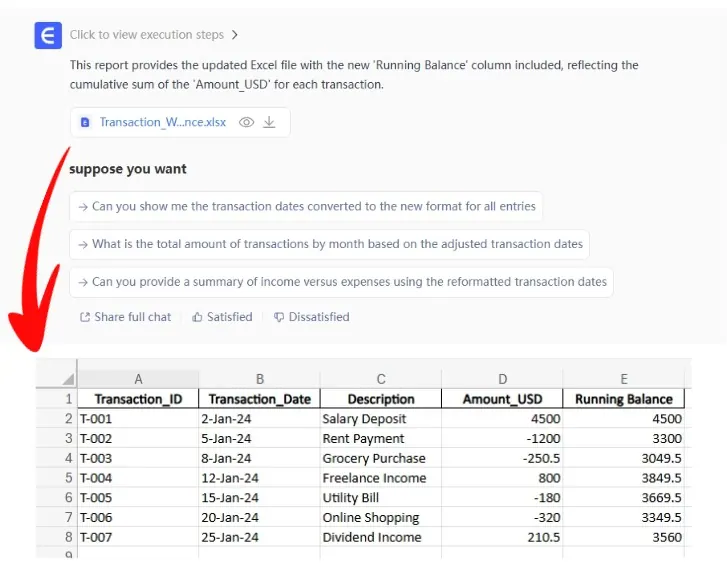Select column E header in spreadsheet
Screen dimensions: 727x573
[x=624, y=379]
